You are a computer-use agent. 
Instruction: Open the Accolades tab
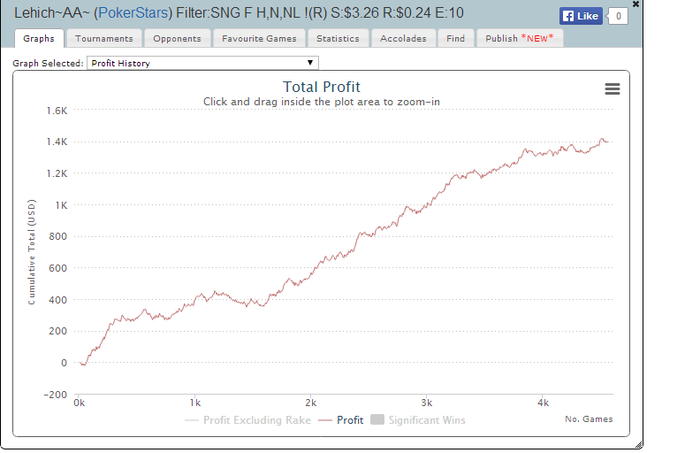[403, 38]
